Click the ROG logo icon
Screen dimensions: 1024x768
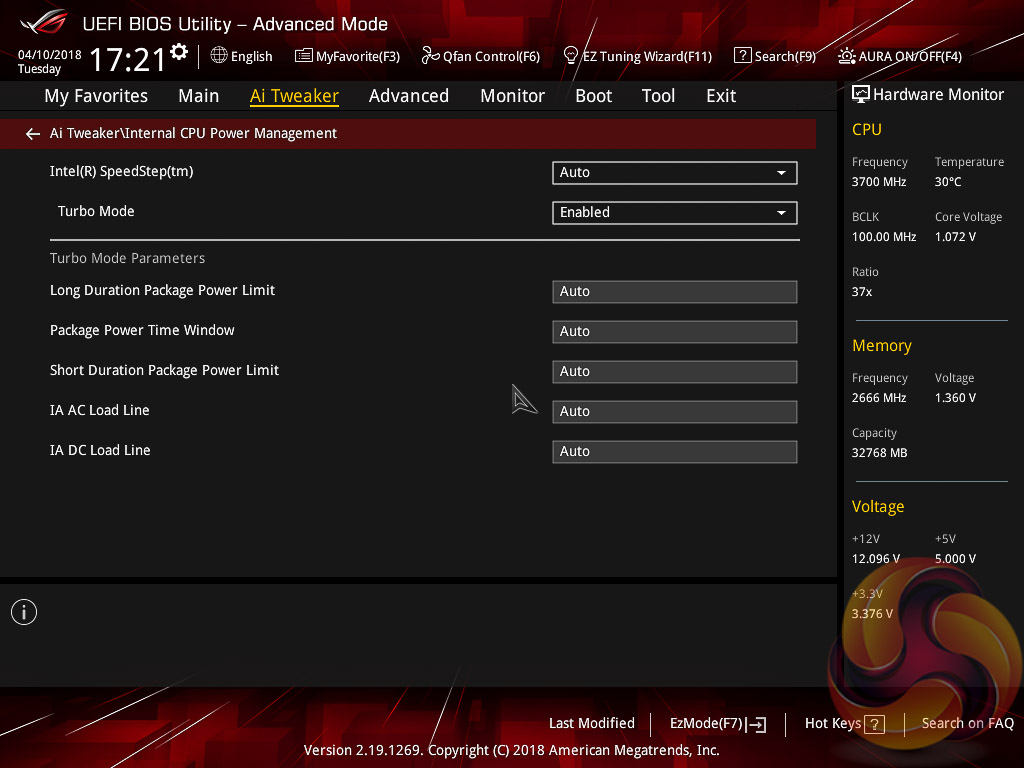pos(43,22)
